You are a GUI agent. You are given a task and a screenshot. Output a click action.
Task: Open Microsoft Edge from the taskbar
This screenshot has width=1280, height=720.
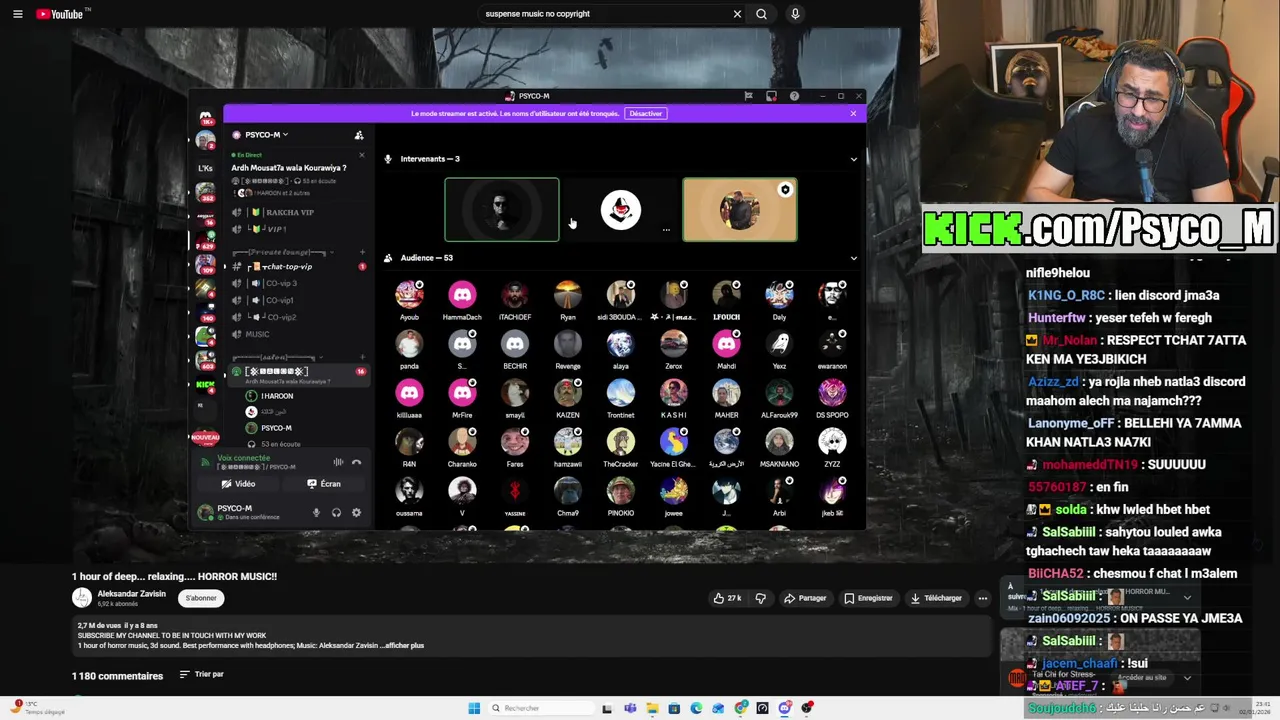[696, 708]
